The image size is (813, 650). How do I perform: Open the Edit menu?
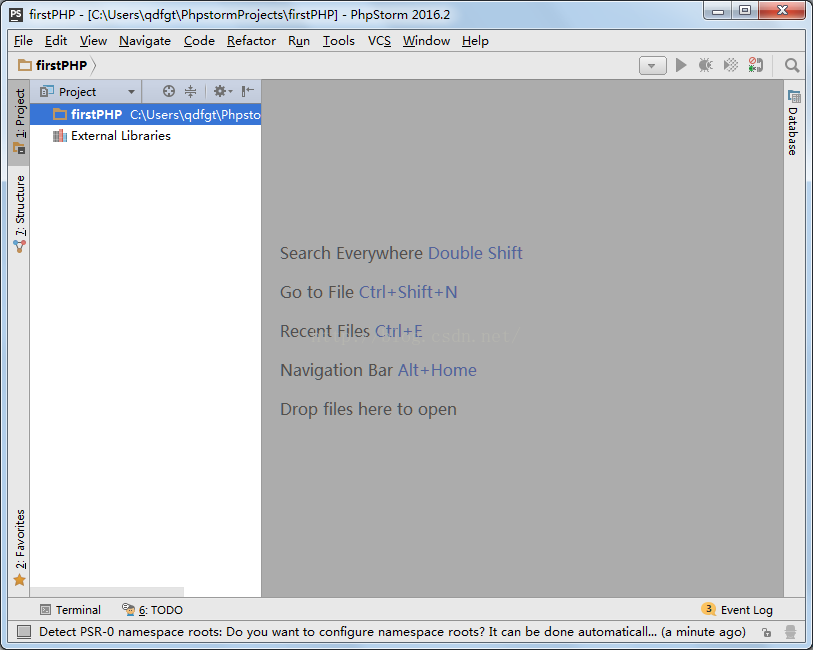(56, 41)
